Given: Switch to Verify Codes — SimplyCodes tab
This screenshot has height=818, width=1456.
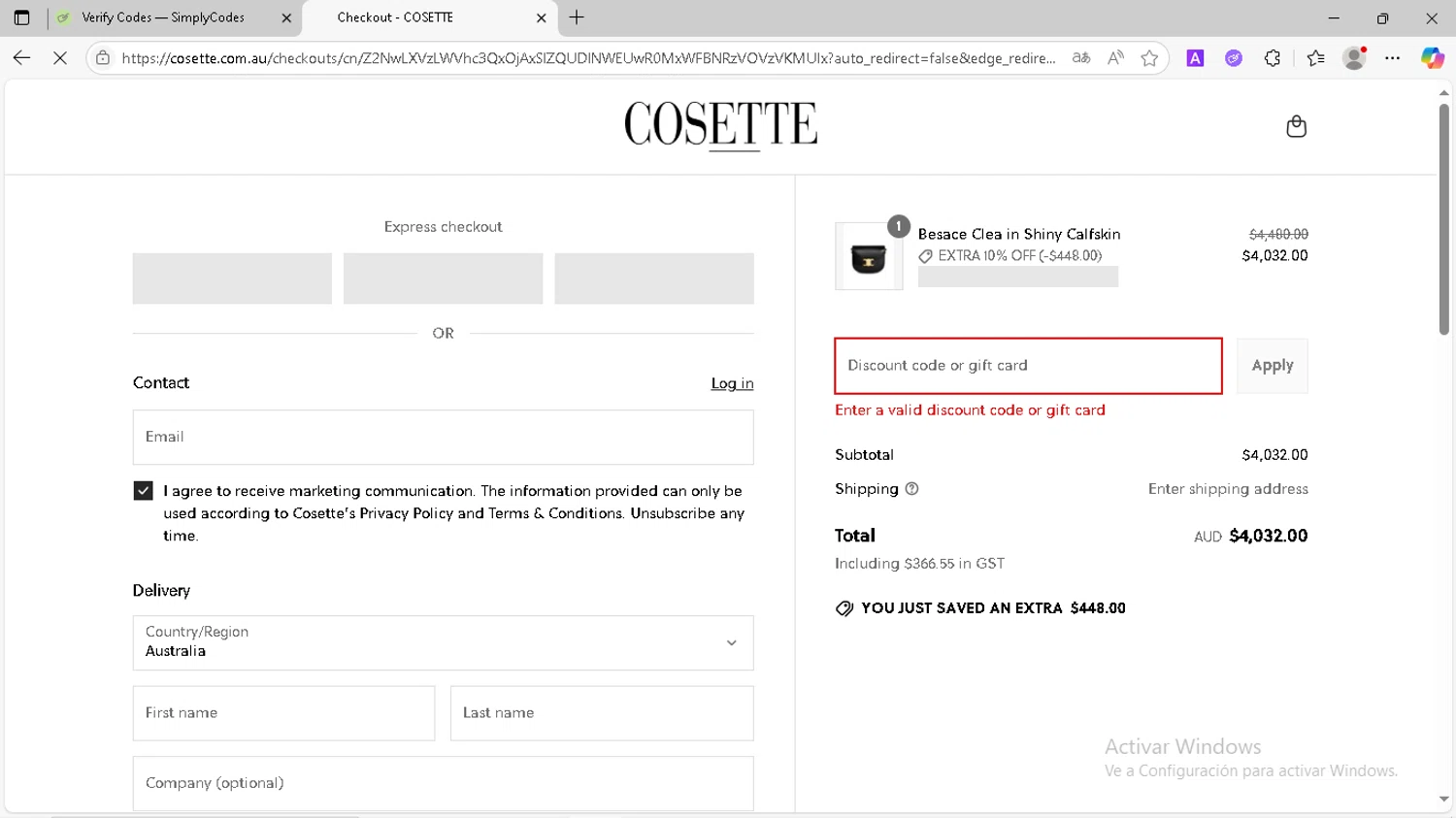Looking at the screenshot, I should 175,17.
